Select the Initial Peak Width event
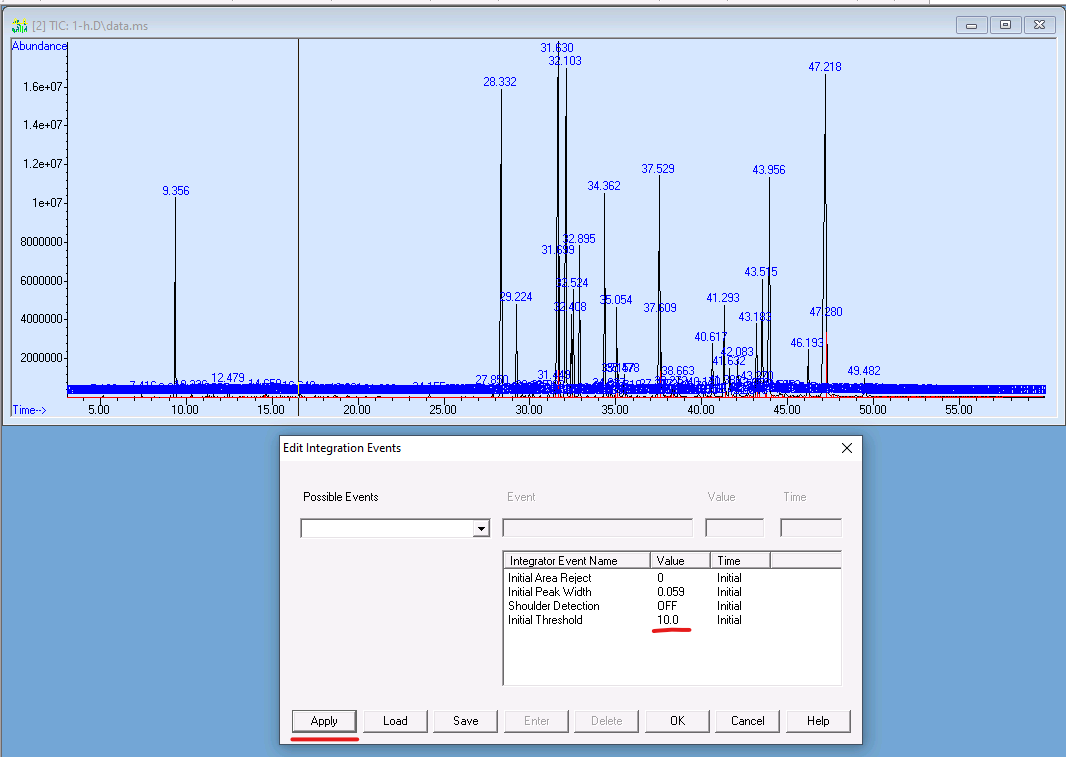 [549, 592]
